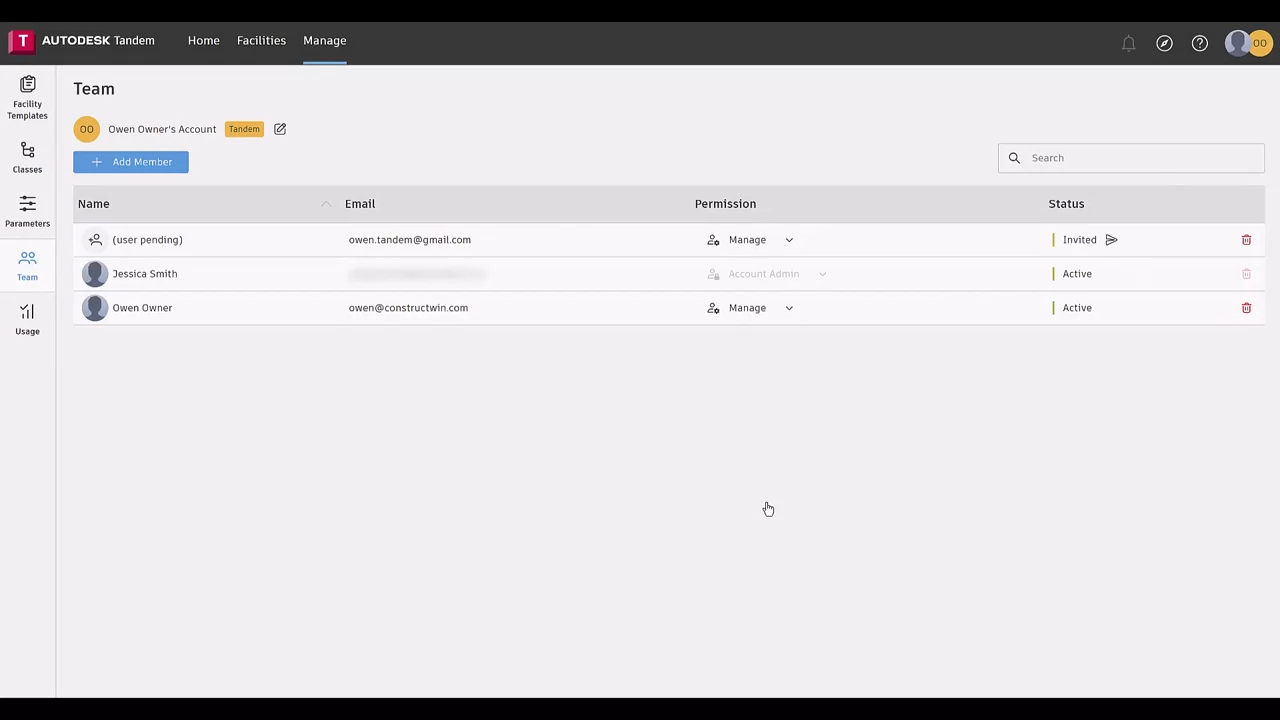
Task: Go to the Home tab
Action: click(x=203, y=41)
